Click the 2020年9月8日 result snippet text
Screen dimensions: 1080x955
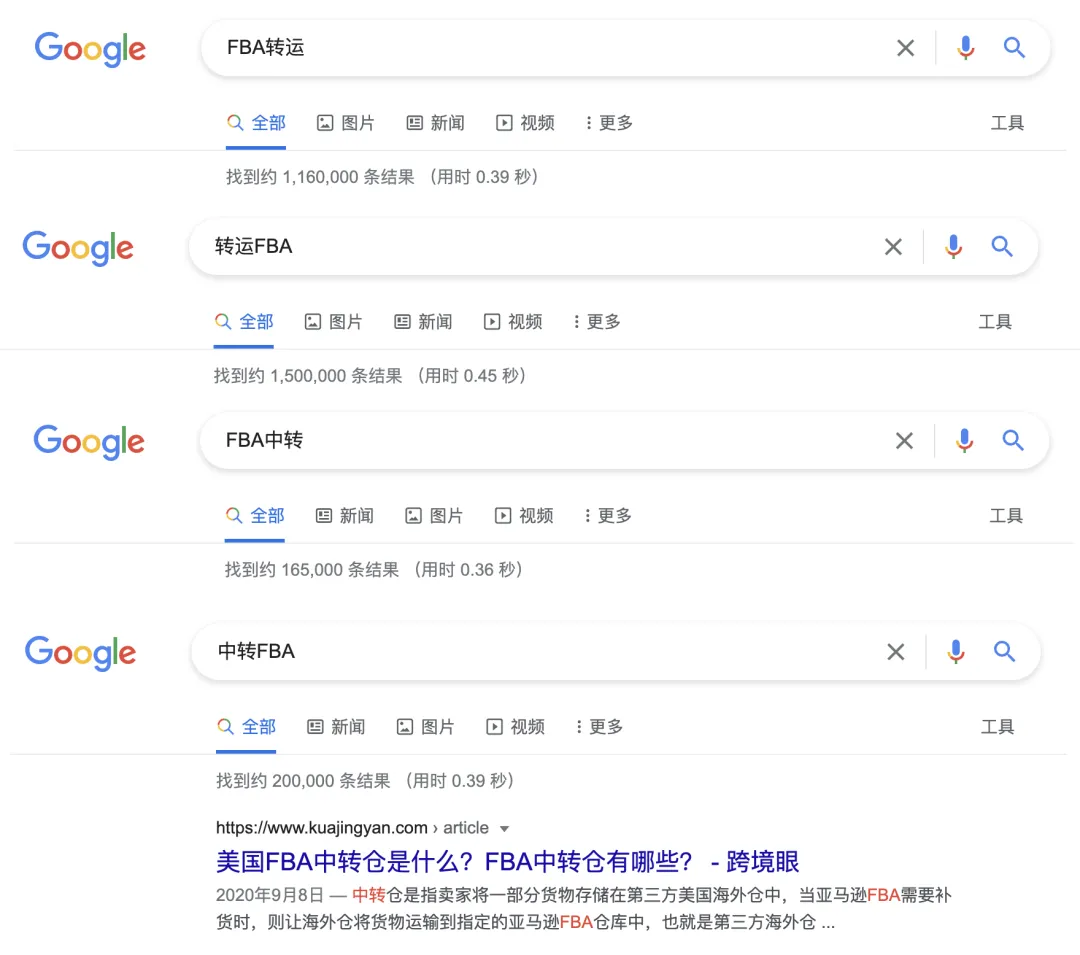583,909
